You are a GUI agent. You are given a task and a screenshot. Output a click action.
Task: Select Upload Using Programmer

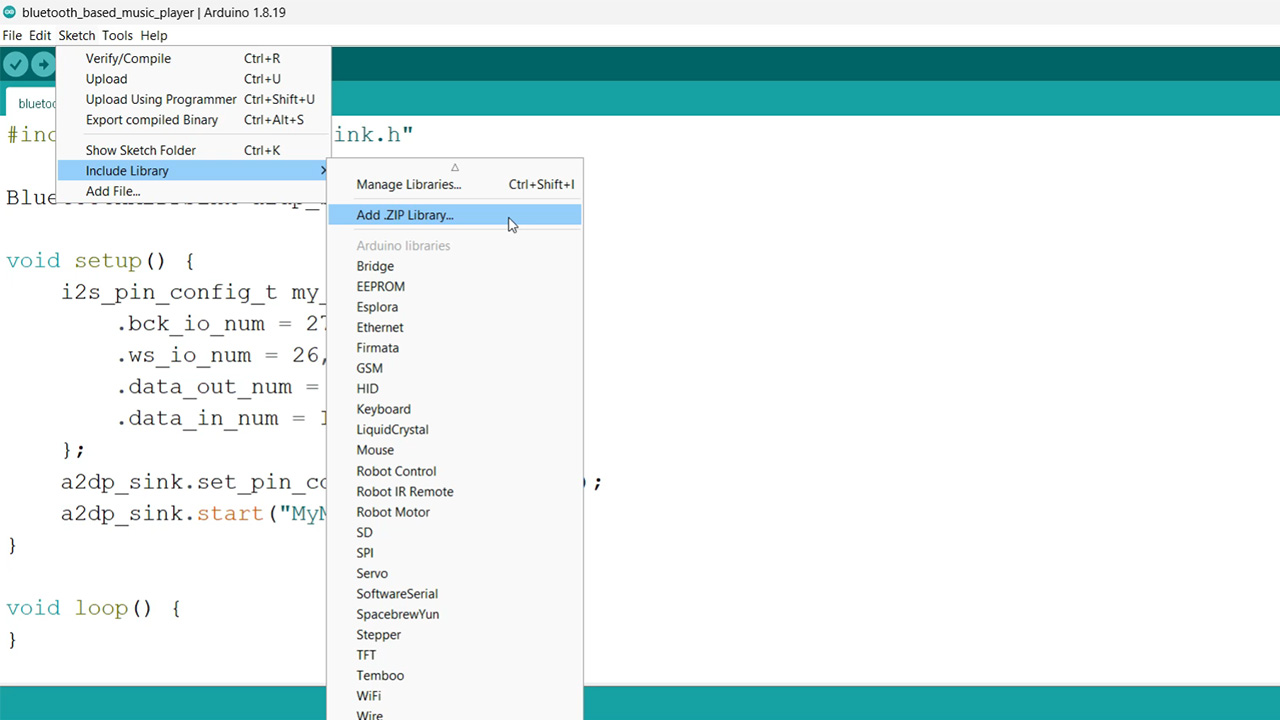pos(193,99)
